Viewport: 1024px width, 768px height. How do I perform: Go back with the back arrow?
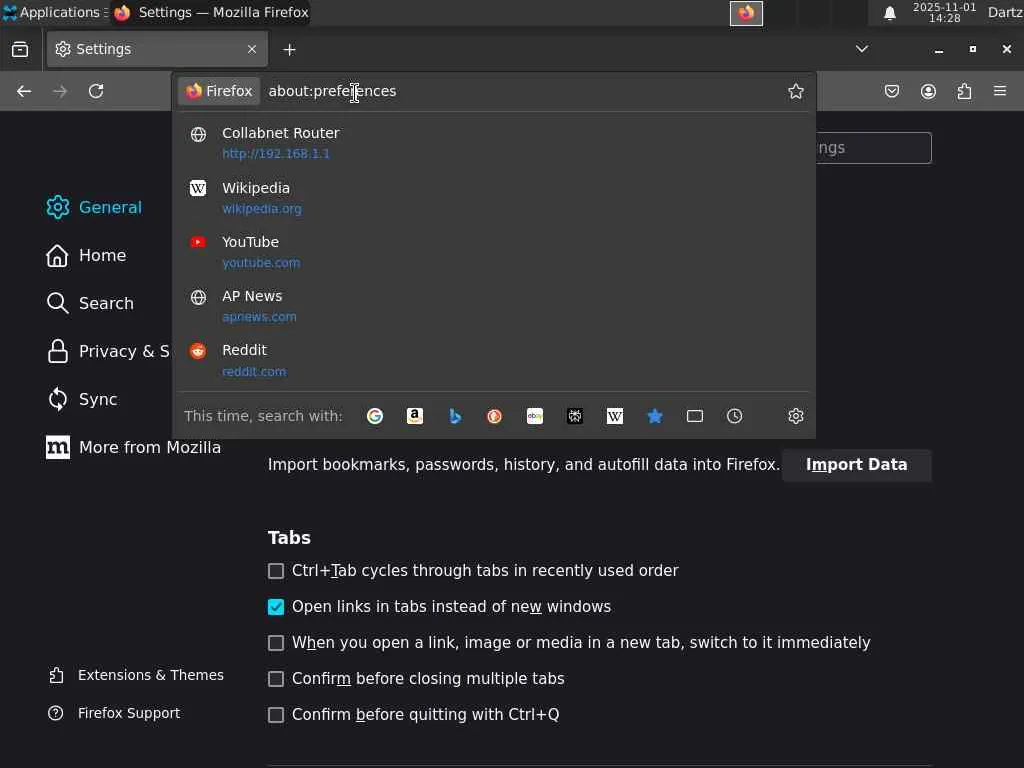click(24, 91)
